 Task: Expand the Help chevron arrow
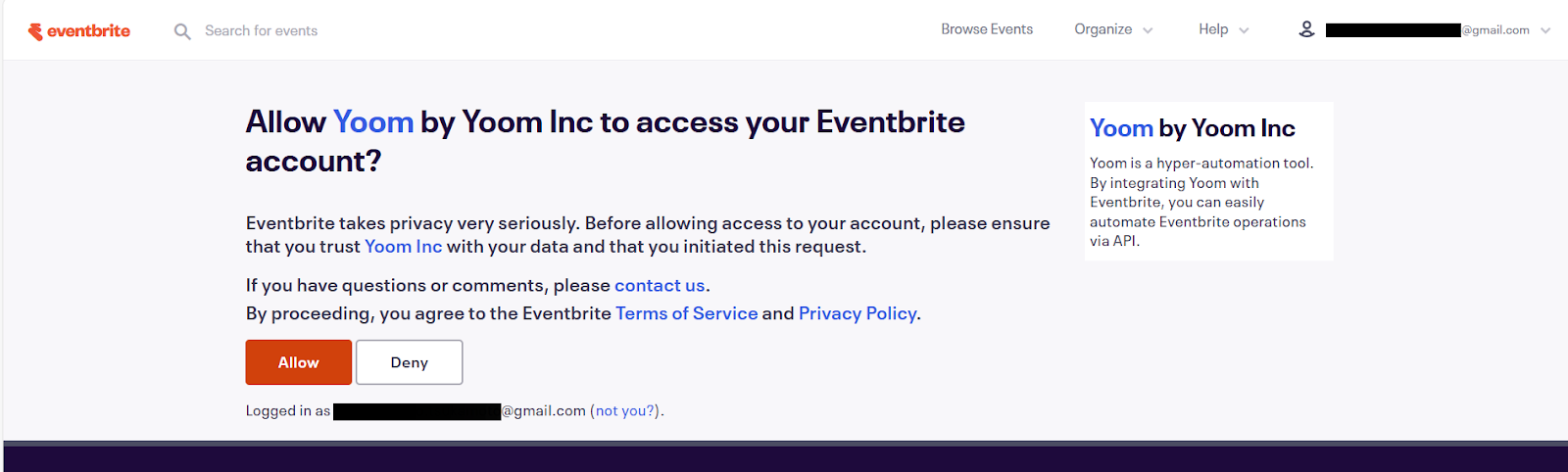coord(1244,30)
